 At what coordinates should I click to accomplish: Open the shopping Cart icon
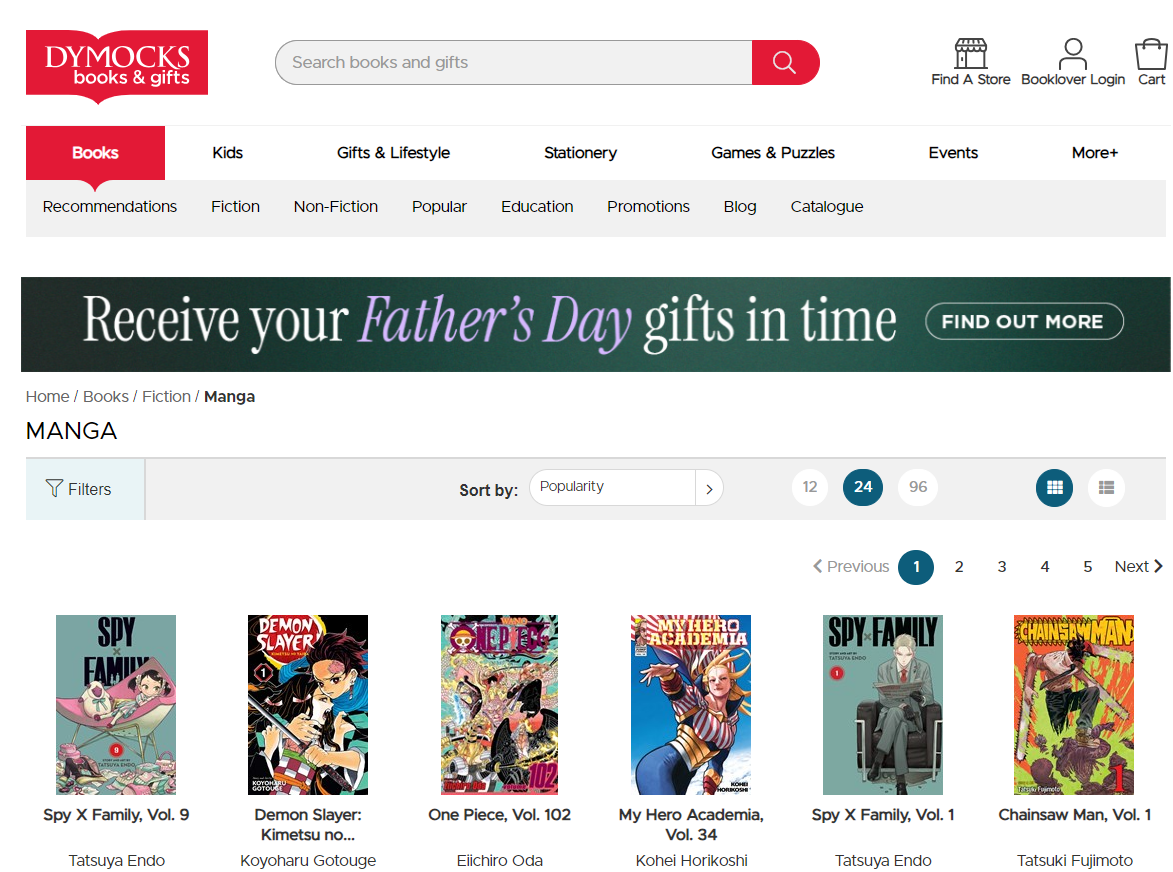point(1151,54)
